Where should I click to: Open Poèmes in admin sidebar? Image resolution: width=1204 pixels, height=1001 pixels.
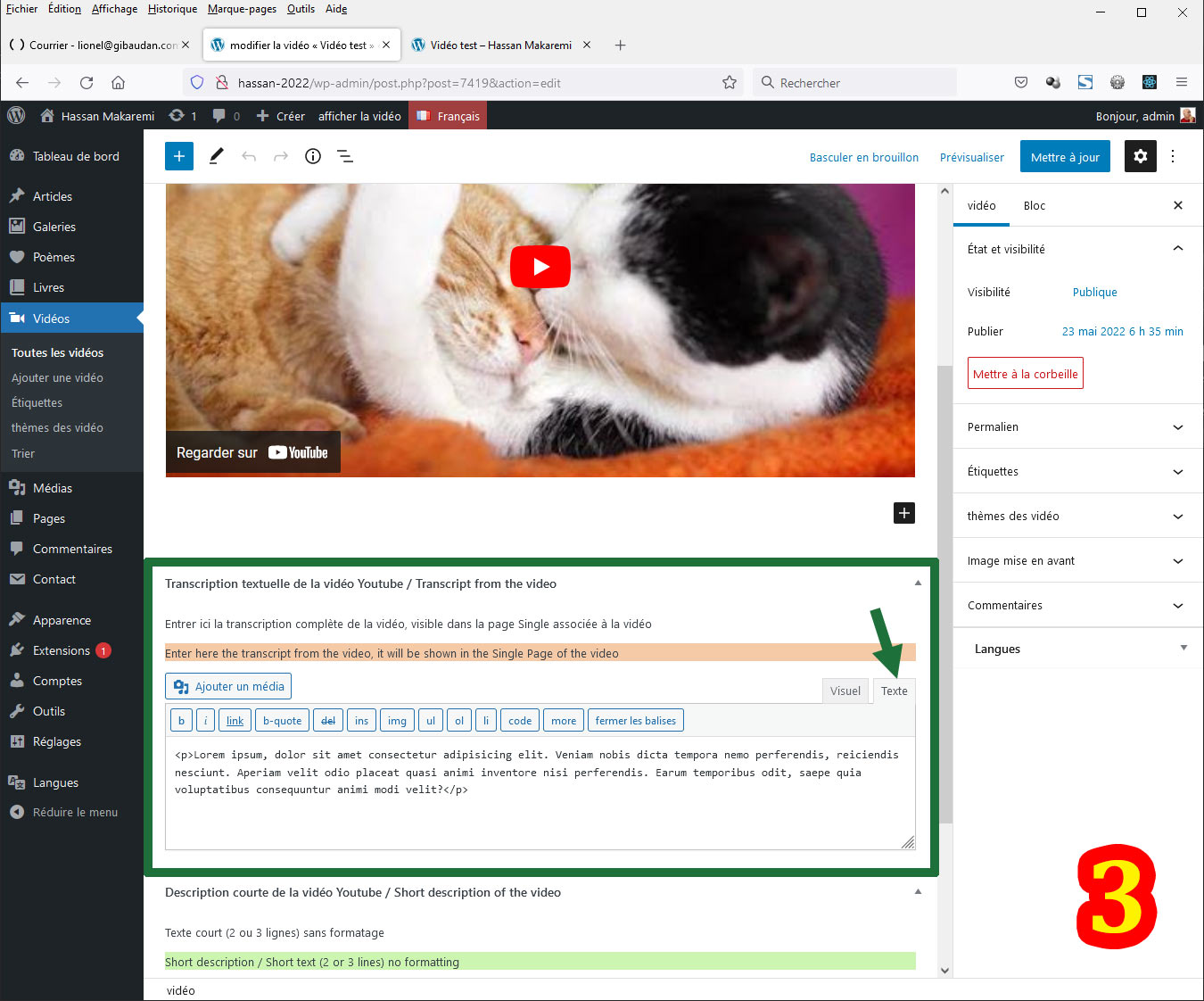pyautogui.click(x=71, y=257)
